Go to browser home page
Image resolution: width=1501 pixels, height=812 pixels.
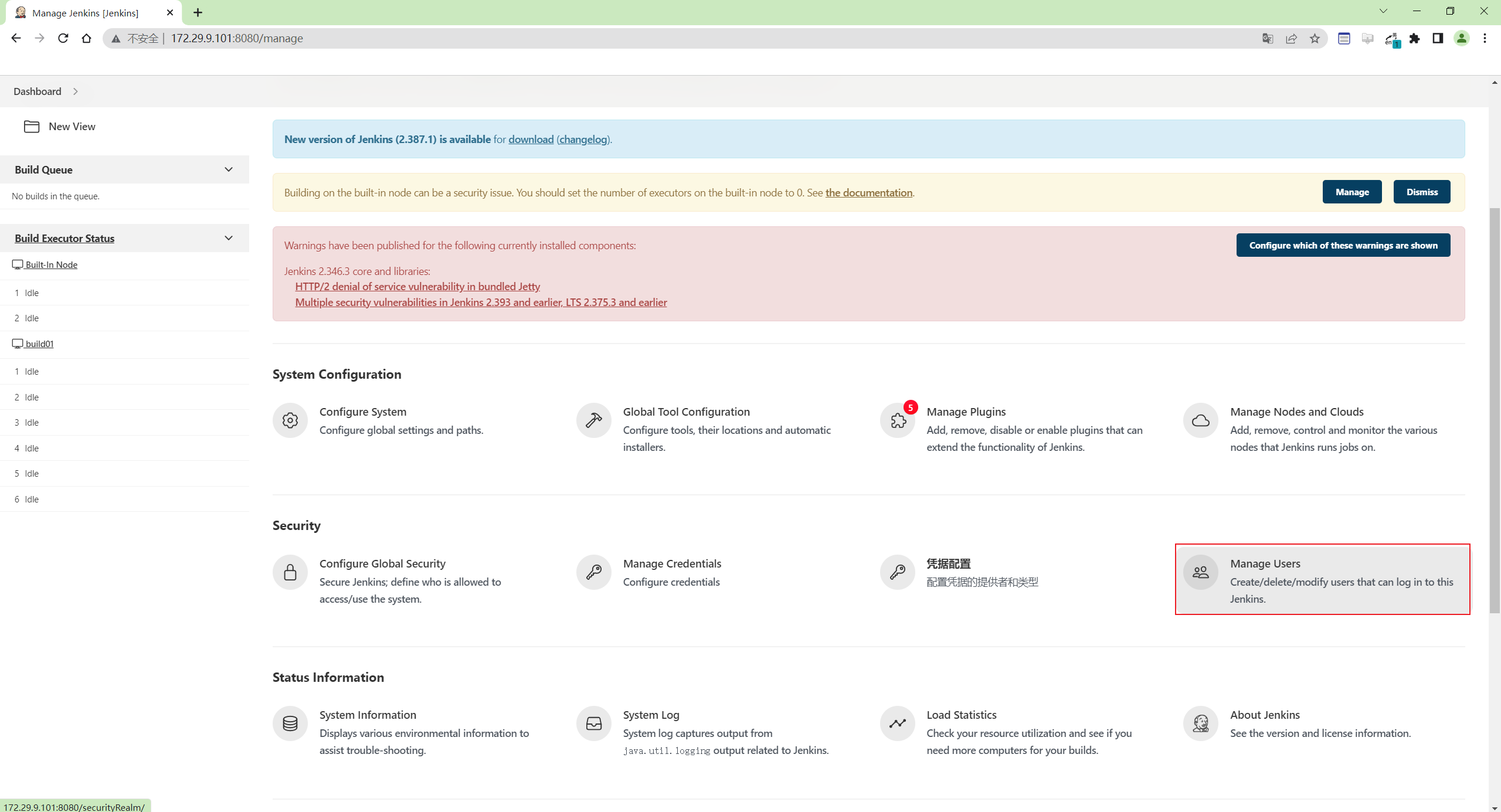point(86,38)
